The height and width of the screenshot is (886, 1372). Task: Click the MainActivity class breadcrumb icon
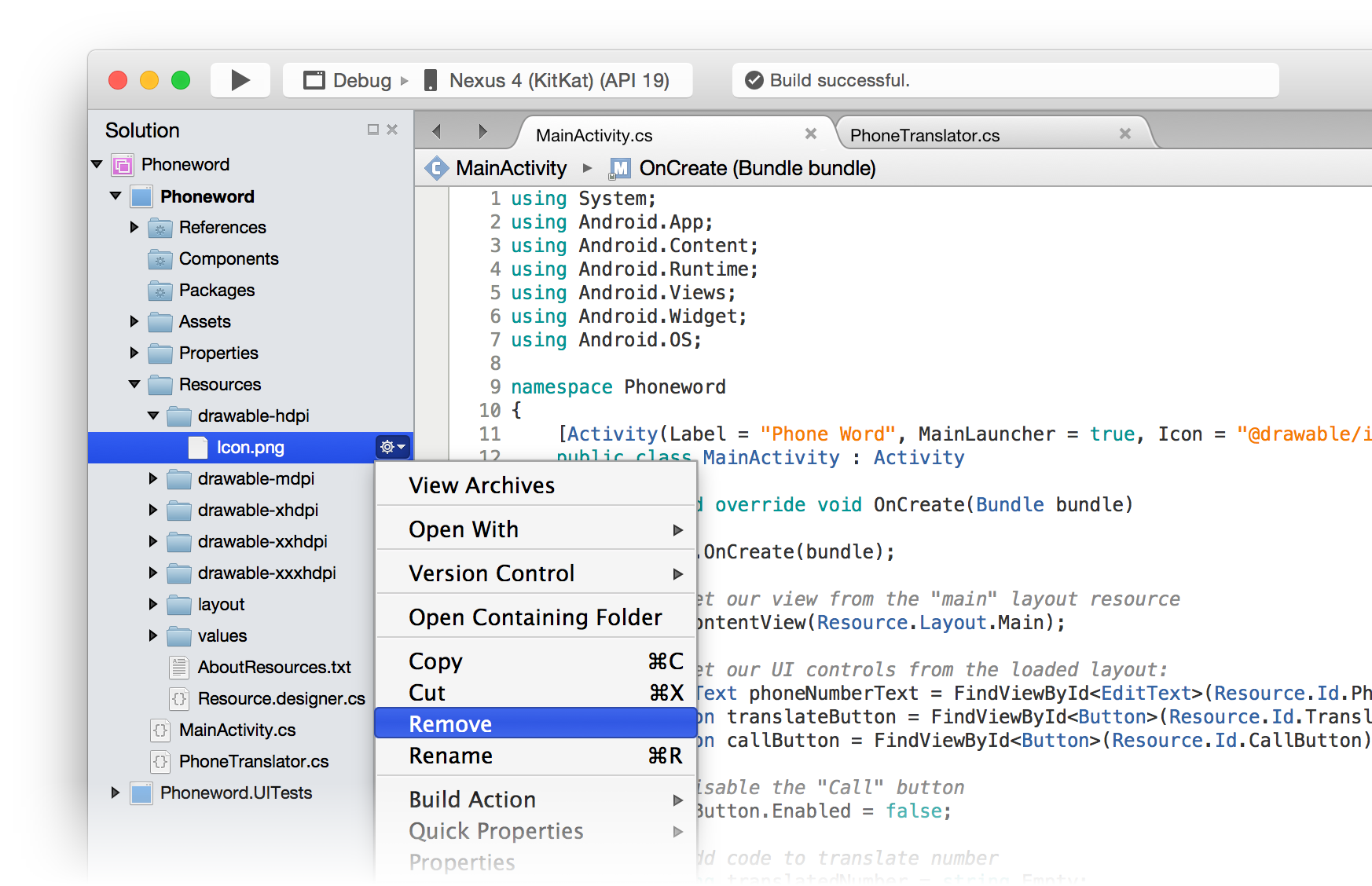pos(436,168)
